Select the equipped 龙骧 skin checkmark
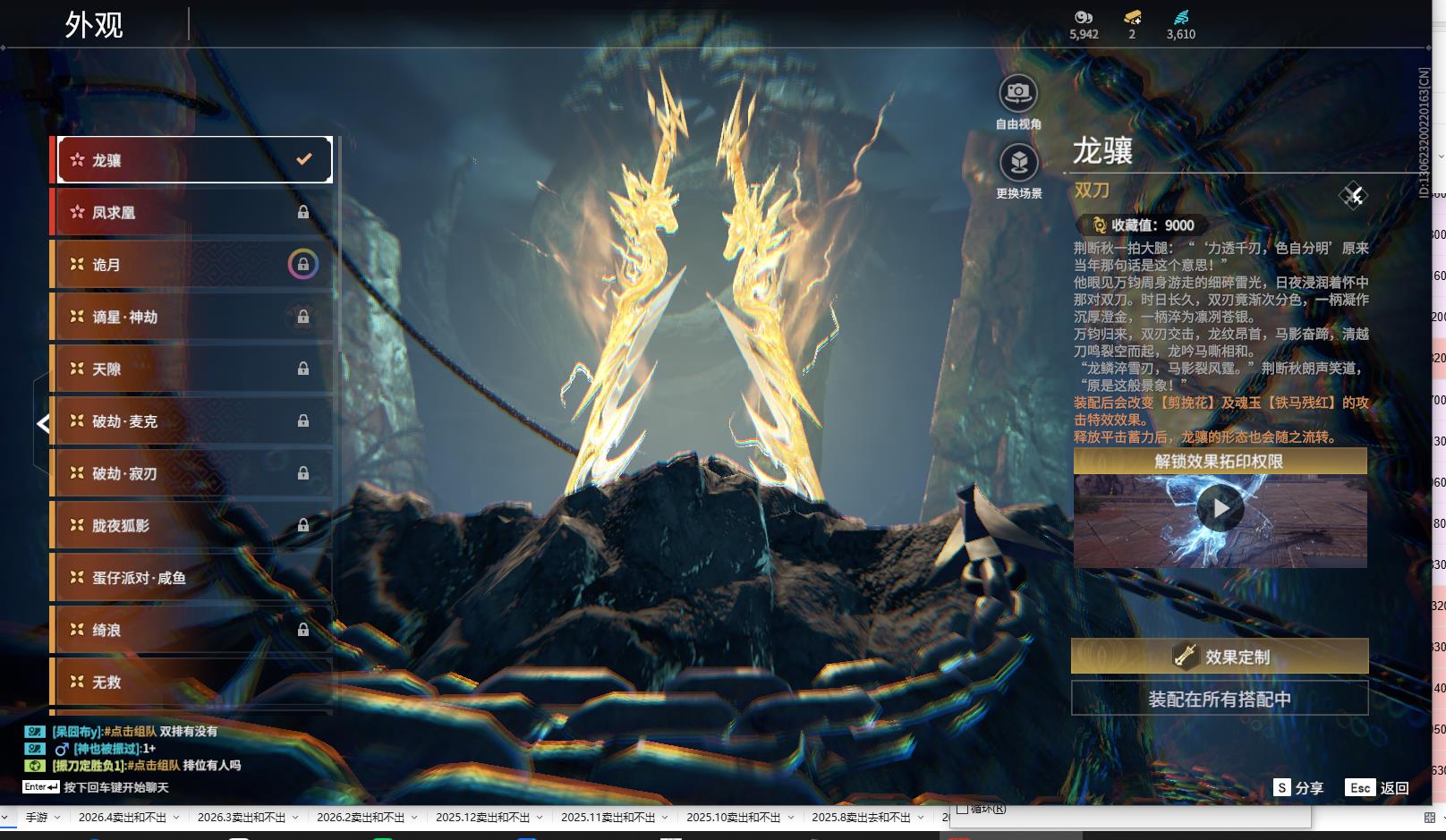Image resolution: width=1446 pixels, height=840 pixels. 304,159
